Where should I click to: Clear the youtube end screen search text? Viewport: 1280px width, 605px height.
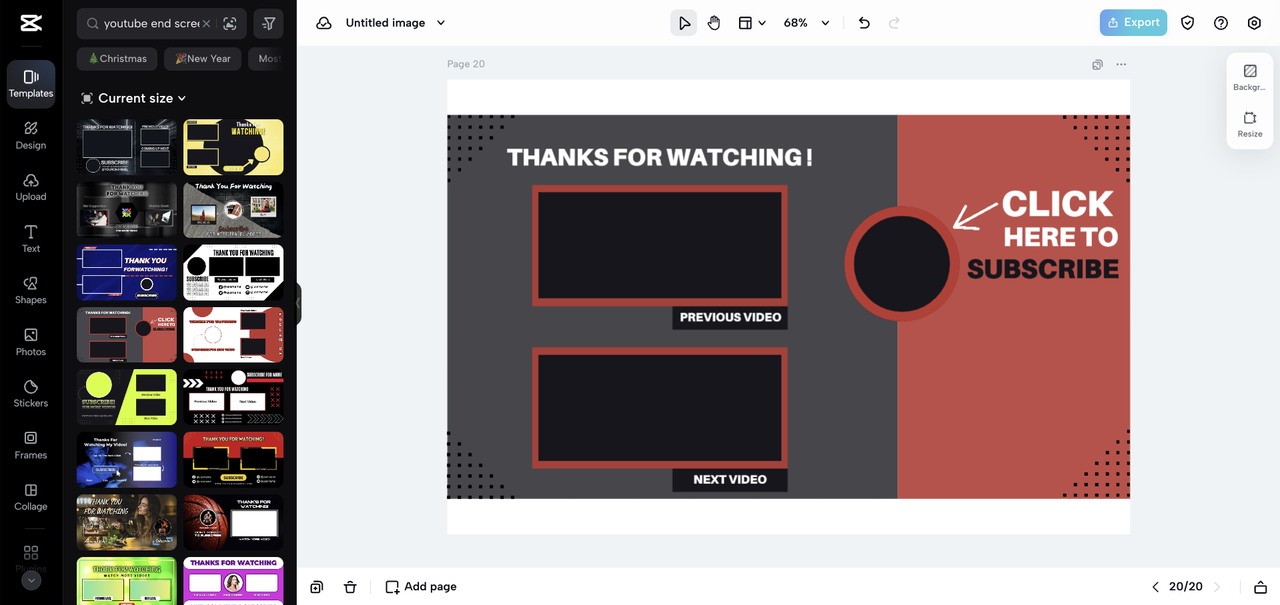pos(206,23)
